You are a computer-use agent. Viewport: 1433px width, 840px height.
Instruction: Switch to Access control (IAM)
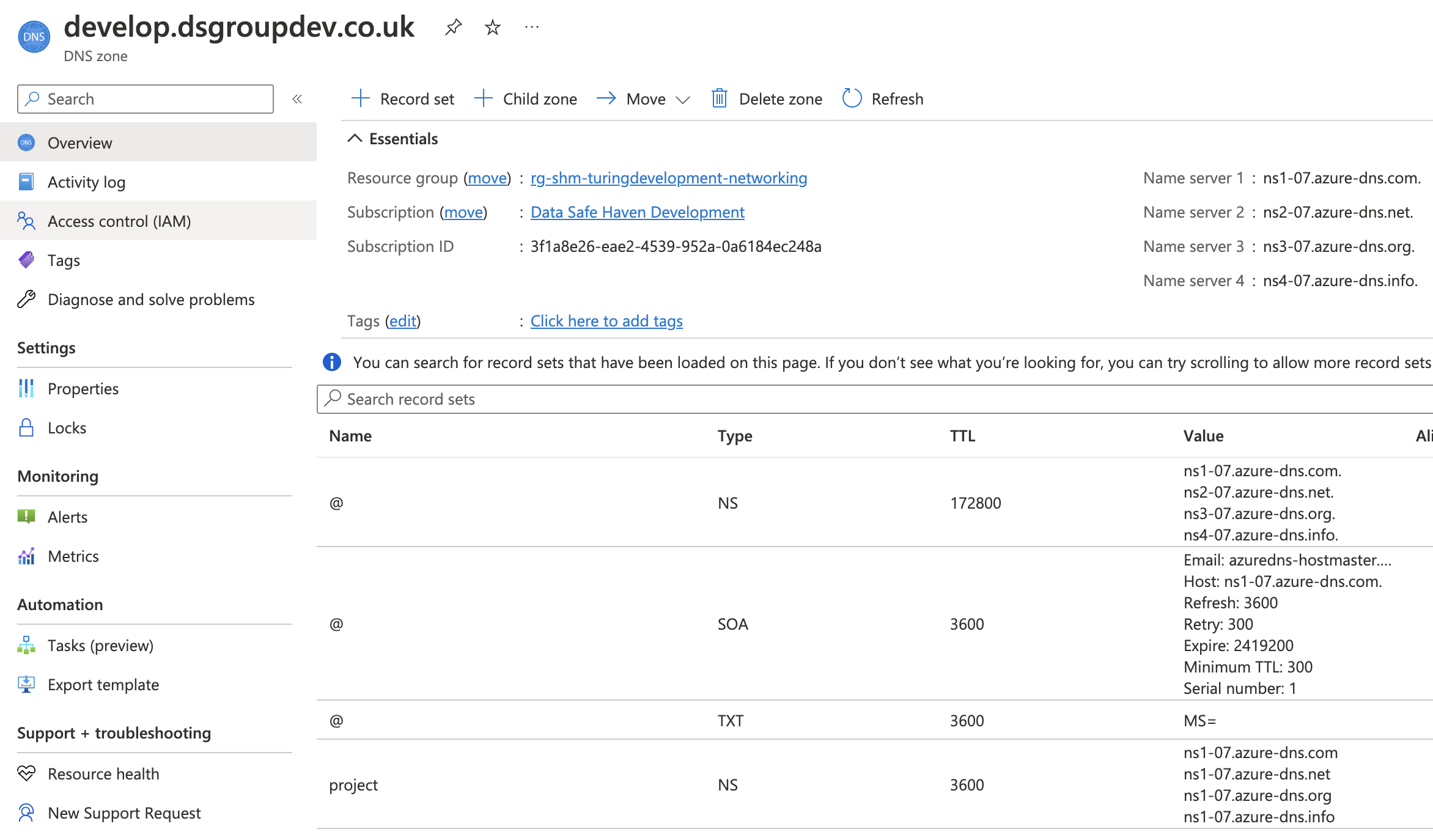[x=119, y=221]
